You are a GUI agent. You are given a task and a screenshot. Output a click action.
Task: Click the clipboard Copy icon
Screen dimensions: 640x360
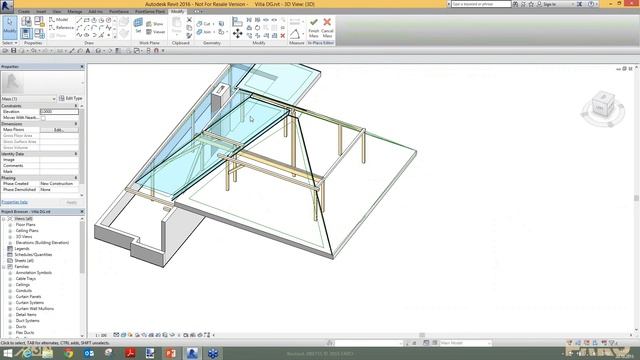(189, 27)
